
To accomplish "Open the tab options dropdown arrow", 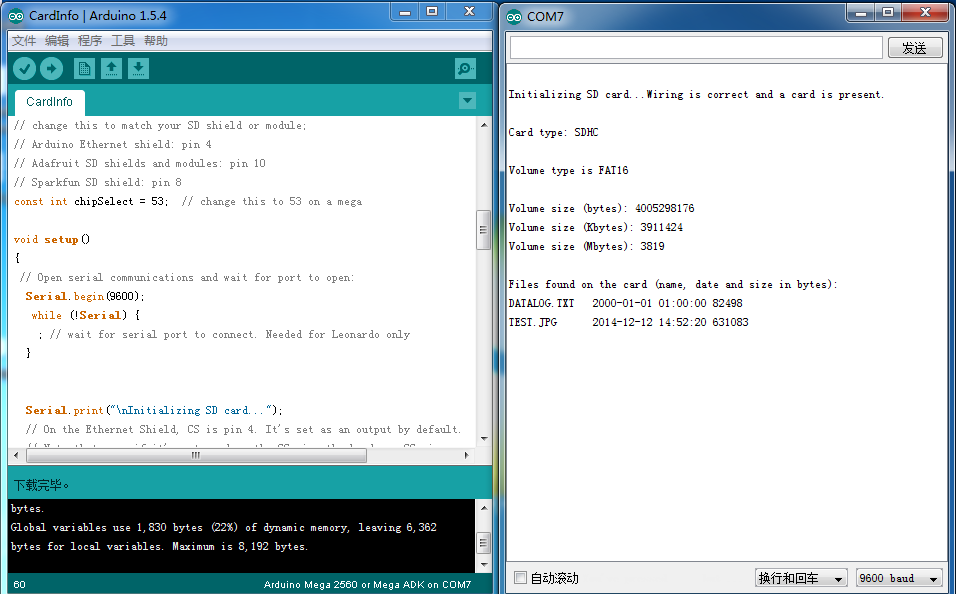I will [467, 101].
